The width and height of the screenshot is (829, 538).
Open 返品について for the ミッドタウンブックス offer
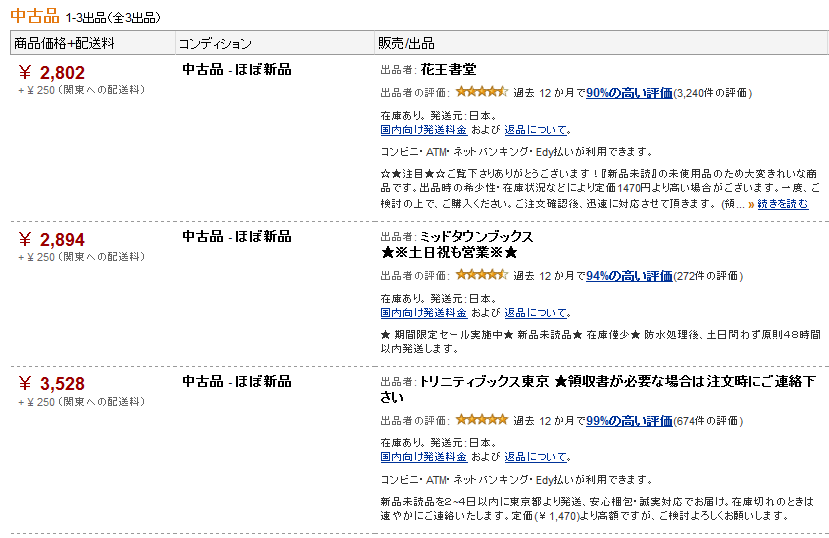click(535, 313)
